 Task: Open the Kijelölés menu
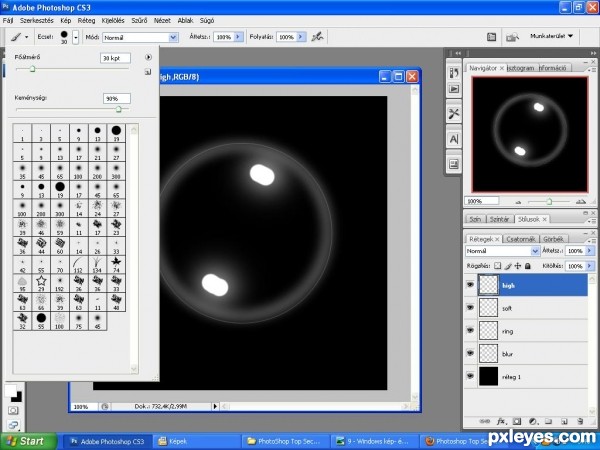coord(113,20)
